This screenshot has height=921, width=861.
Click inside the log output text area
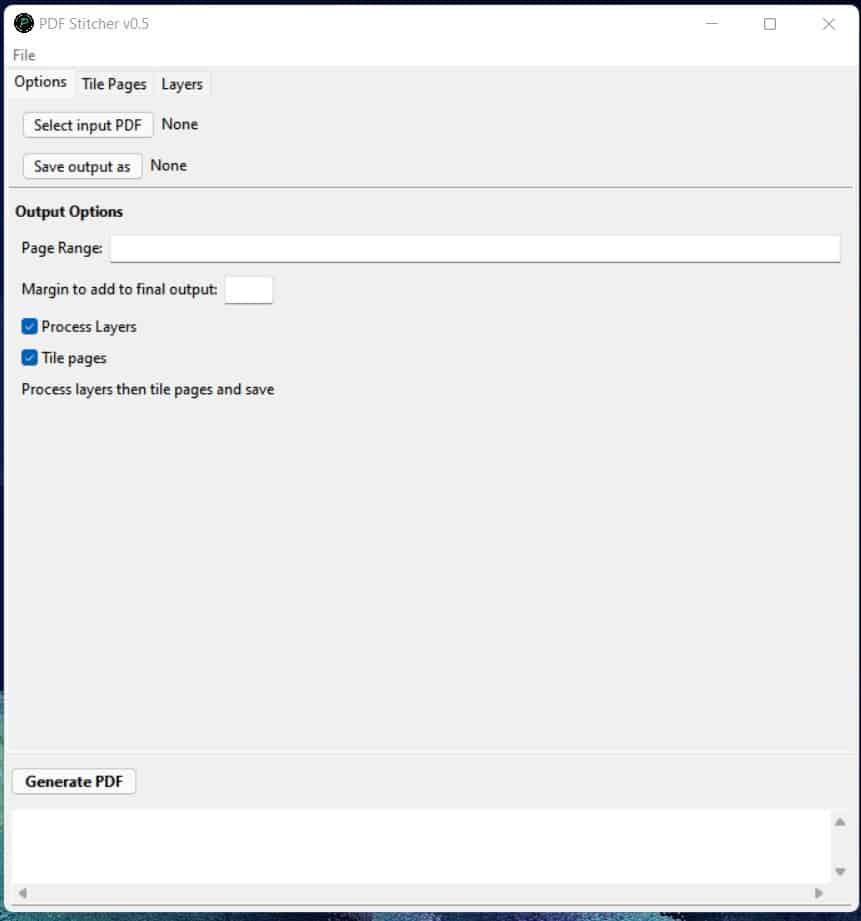(420, 845)
